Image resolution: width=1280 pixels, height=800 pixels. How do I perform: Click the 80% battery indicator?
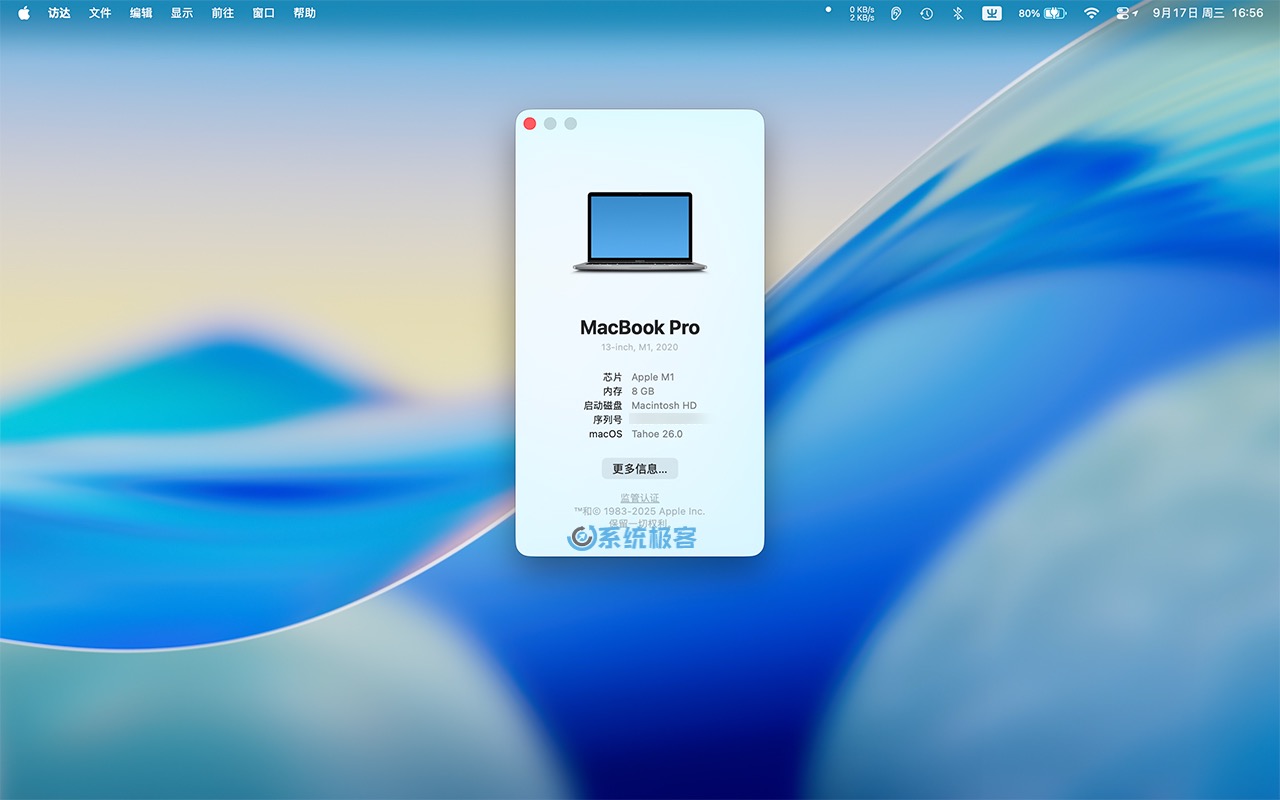[1042, 13]
